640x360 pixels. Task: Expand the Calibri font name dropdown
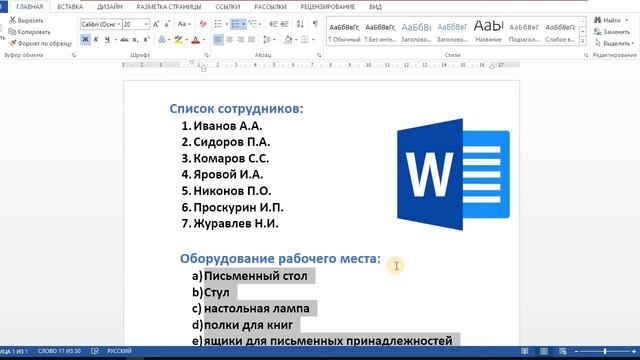(x=119, y=24)
